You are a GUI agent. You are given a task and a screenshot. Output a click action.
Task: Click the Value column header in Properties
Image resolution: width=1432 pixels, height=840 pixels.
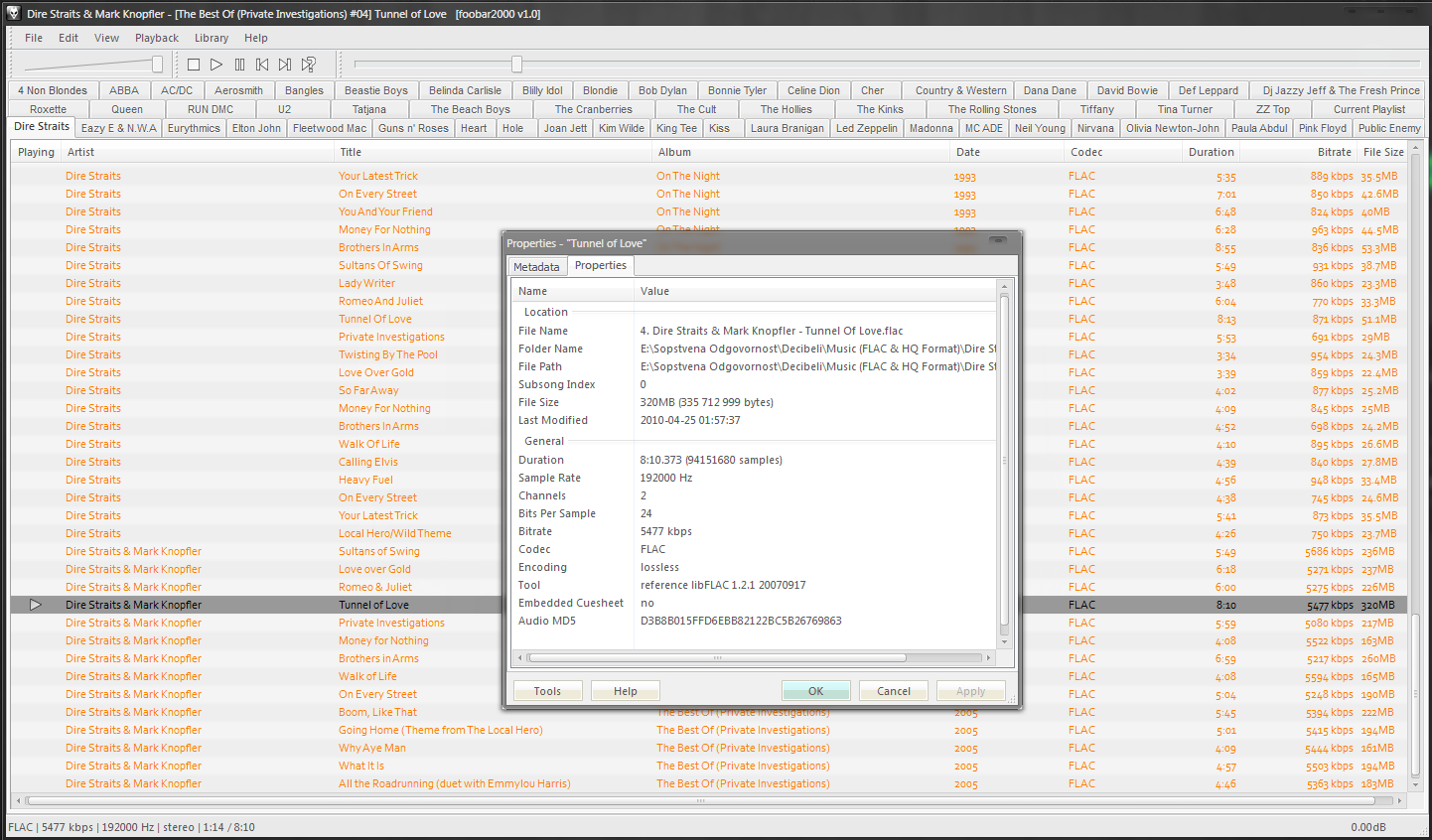tap(815, 291)
